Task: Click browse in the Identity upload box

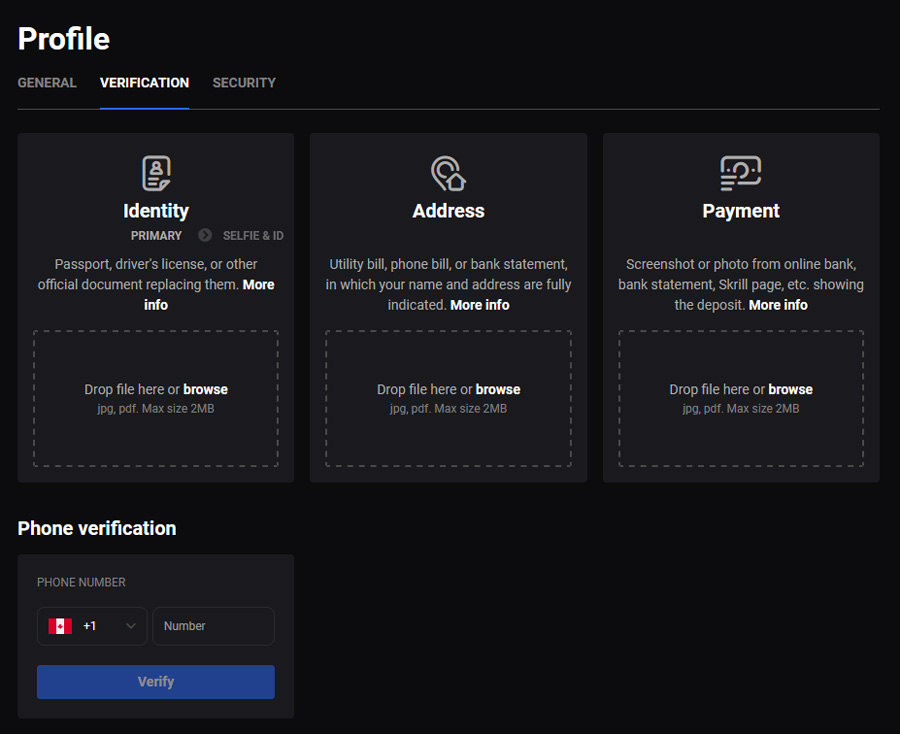Action: 205,390
